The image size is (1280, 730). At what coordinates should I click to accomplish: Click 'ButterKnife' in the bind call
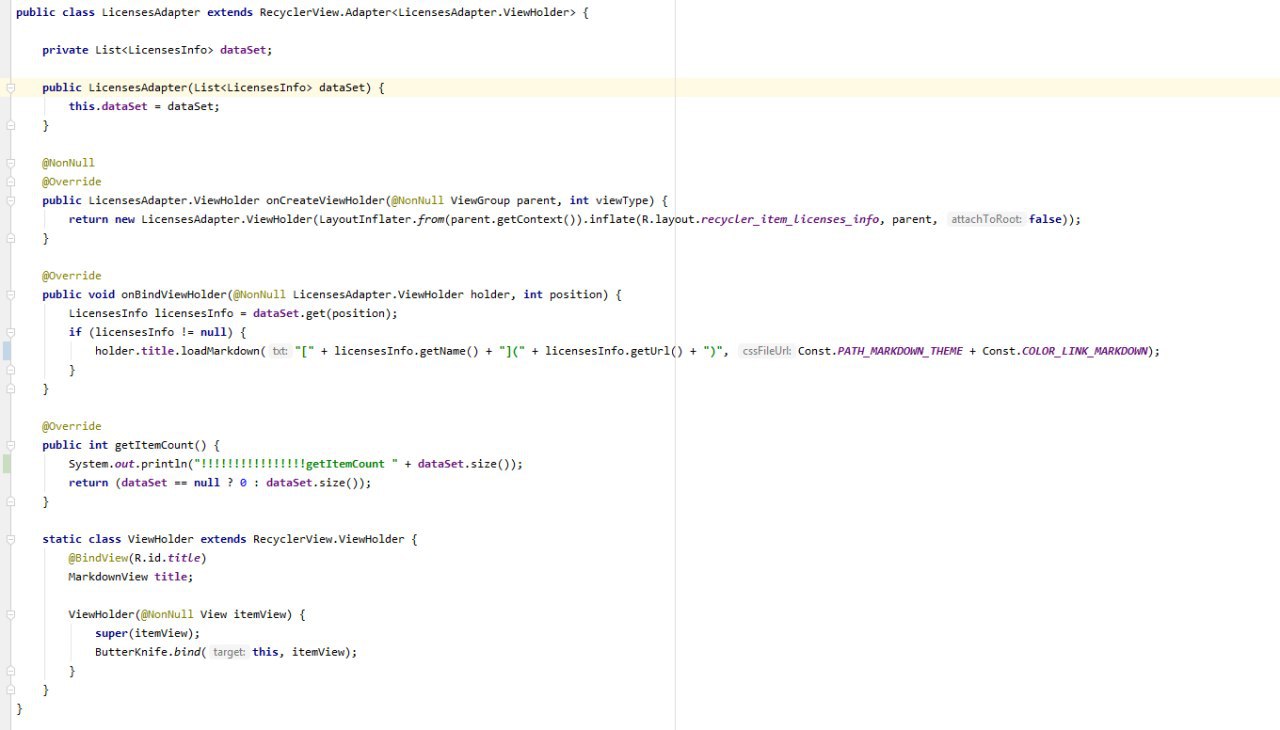[x=131, y=652]
